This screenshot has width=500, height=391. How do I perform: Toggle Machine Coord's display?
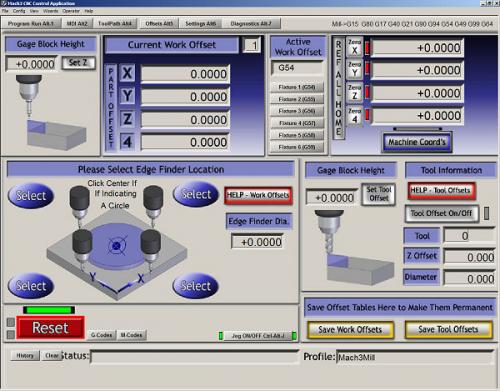[x=417, y=142]
